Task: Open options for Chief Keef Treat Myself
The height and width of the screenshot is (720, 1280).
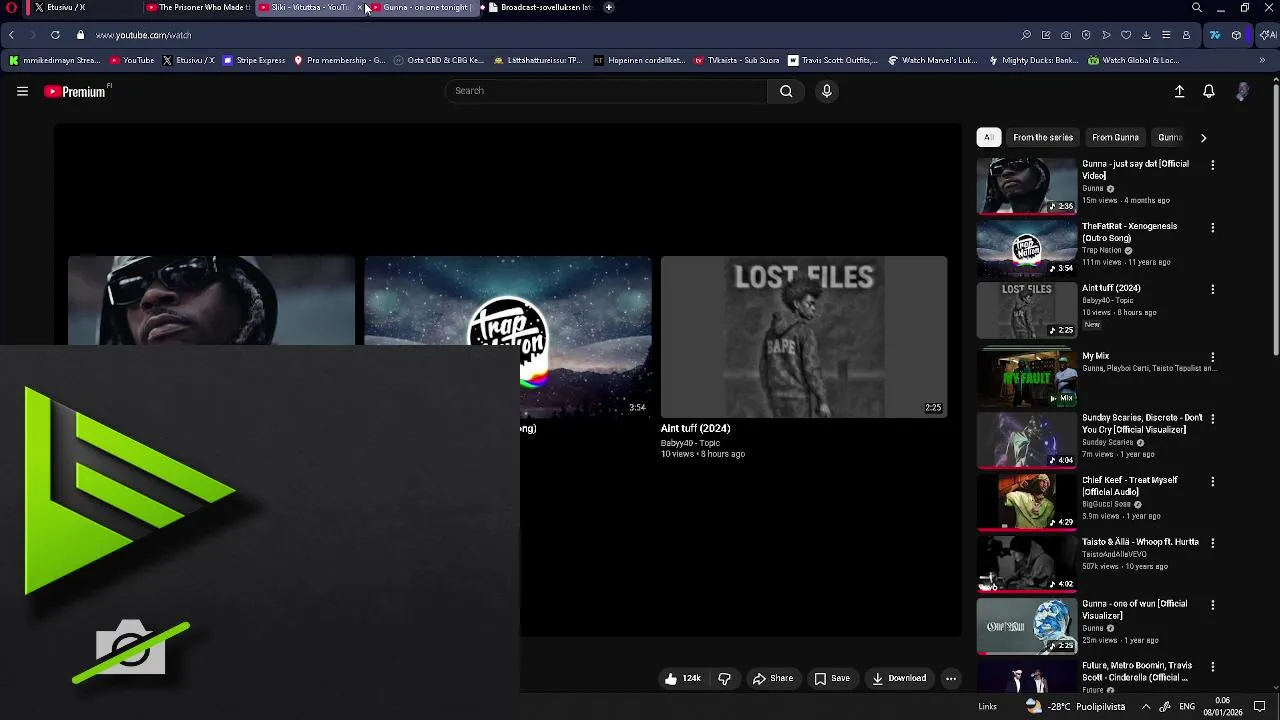Action: [x=1213, y=481]
